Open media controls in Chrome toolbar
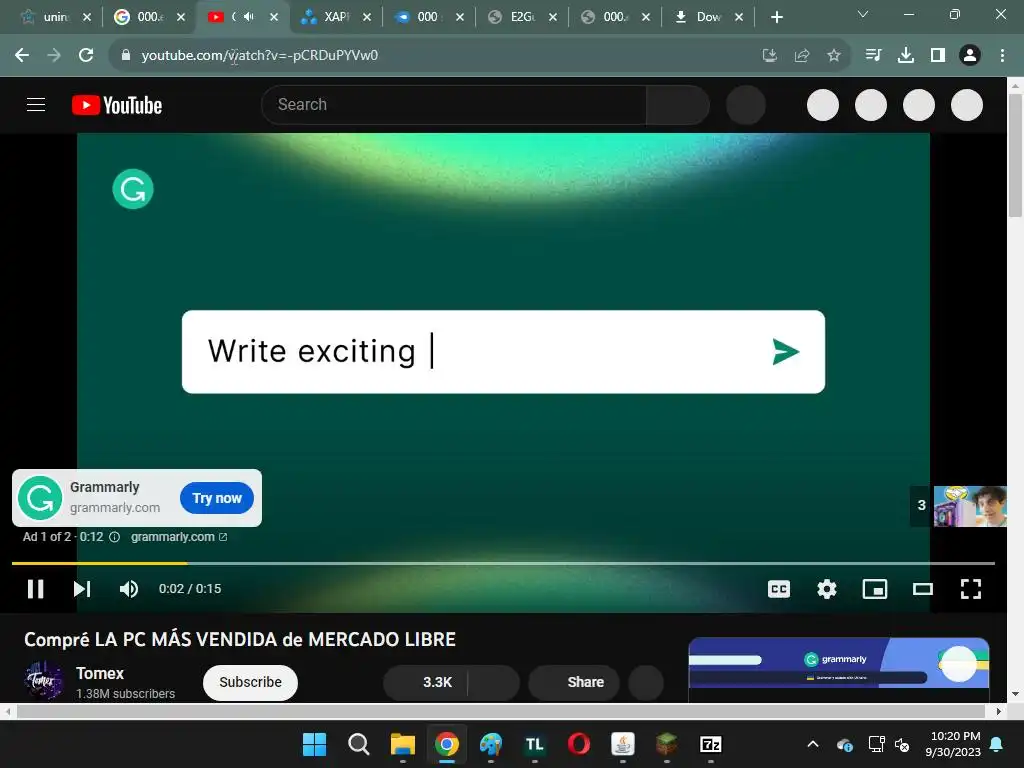This screenshot has height=768, width=1024. tap(873, 56)
